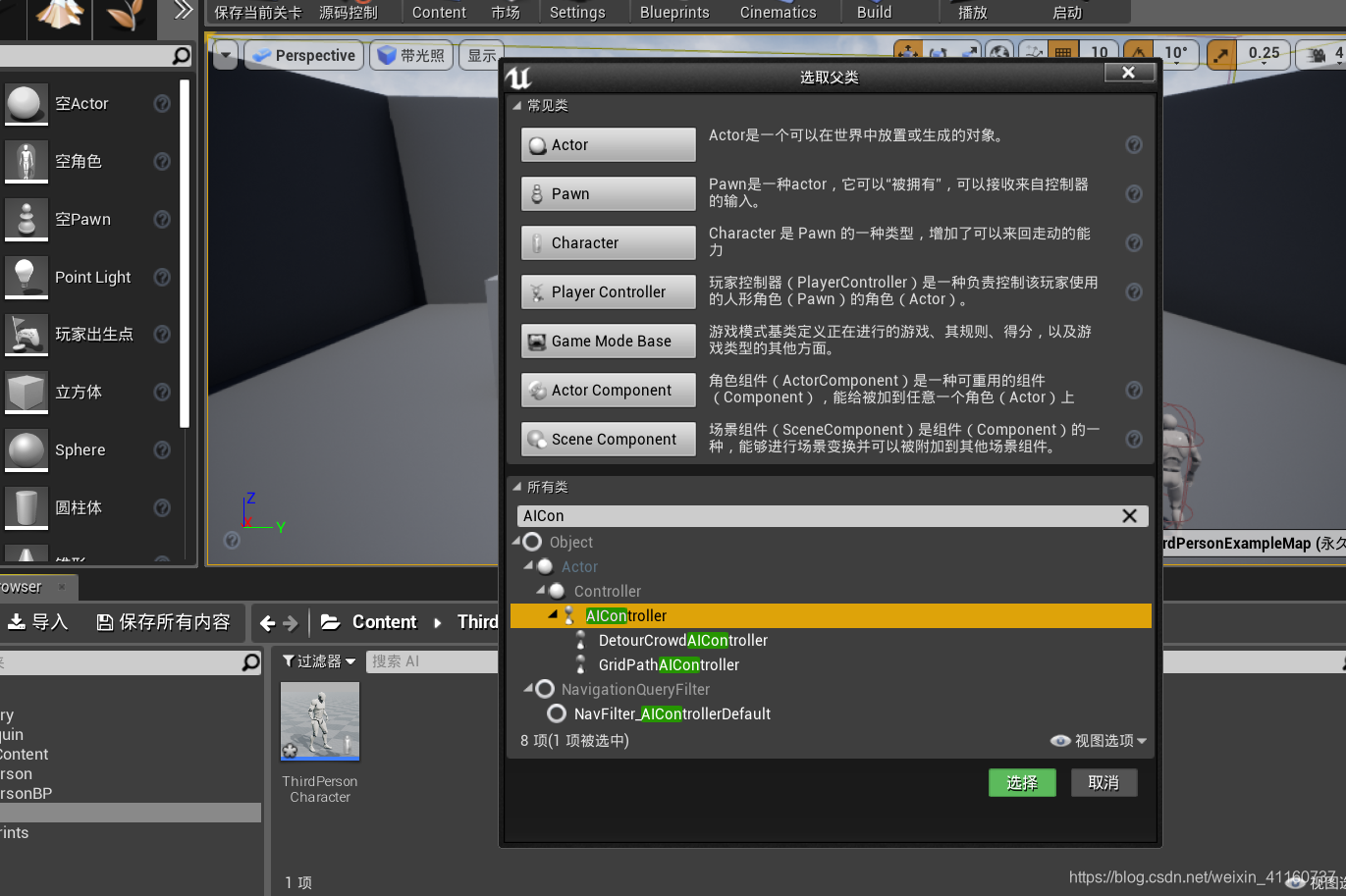This screenshot has height=896, width=1346.
Task: Place Sphere shape
Action: click(x=90, y=449)
